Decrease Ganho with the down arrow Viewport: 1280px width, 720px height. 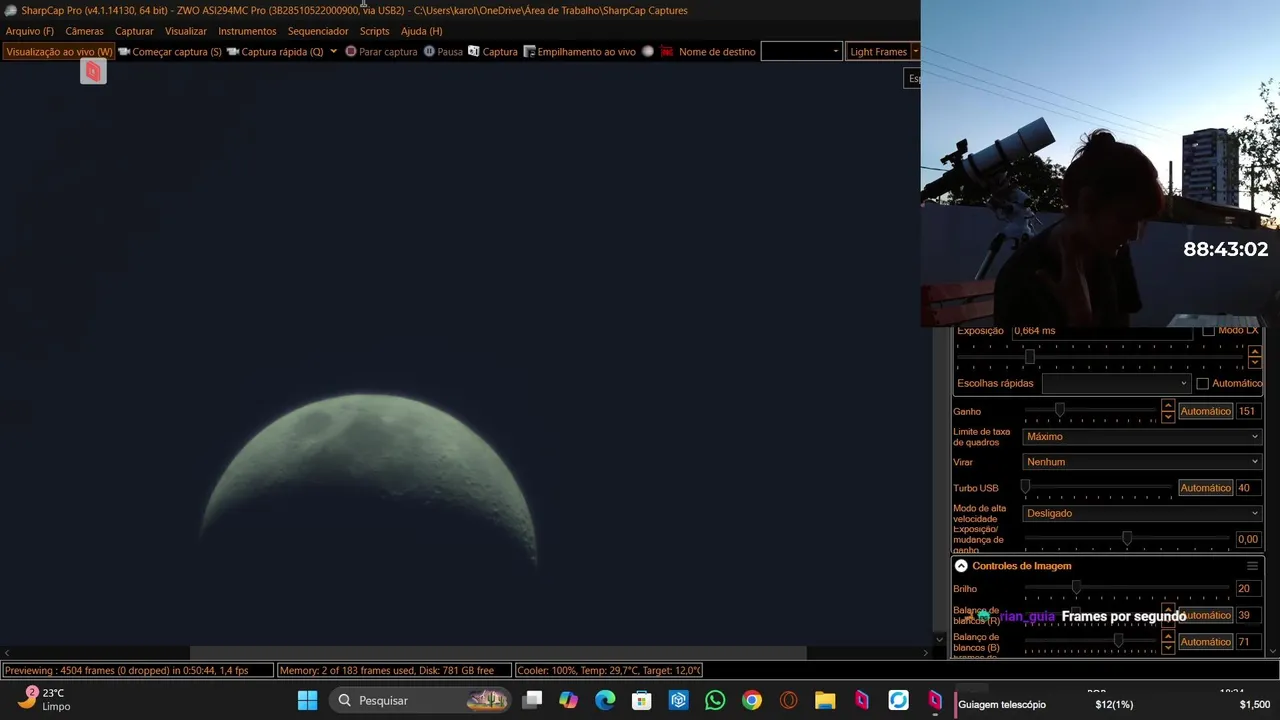point(1167,416)
